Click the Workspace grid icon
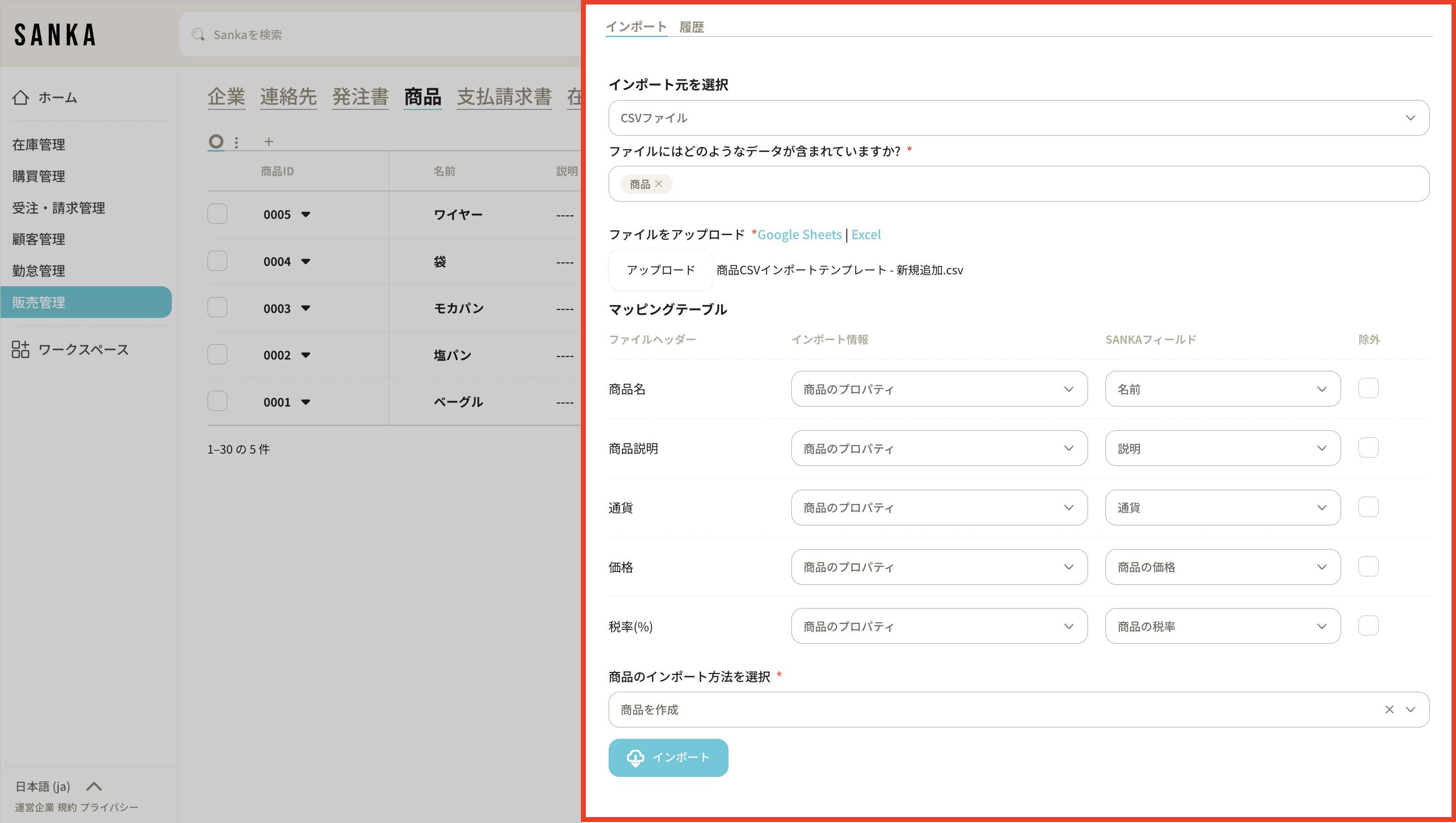 coord(20,349)
